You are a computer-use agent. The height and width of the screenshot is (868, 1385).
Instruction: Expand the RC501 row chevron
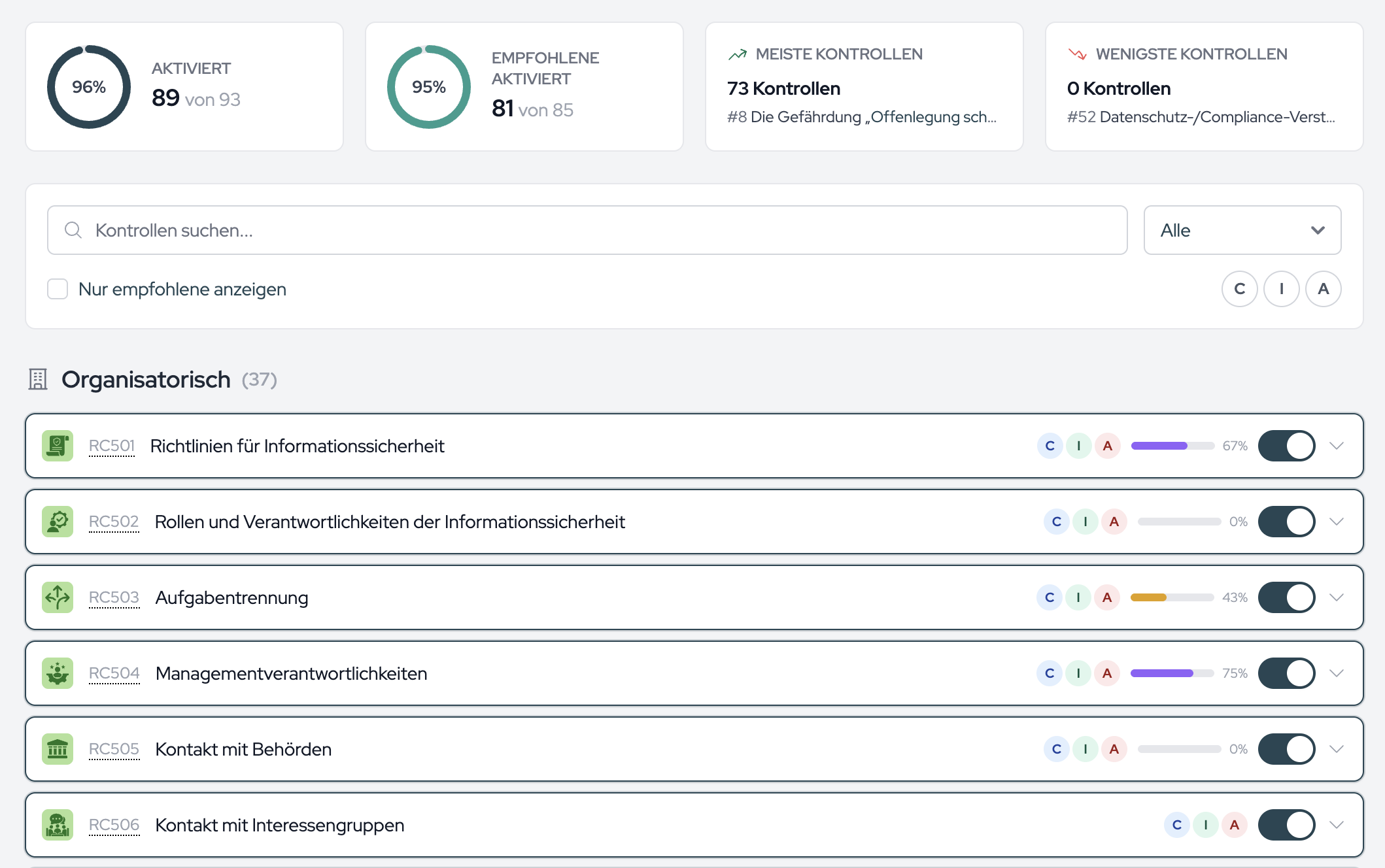1337,446
